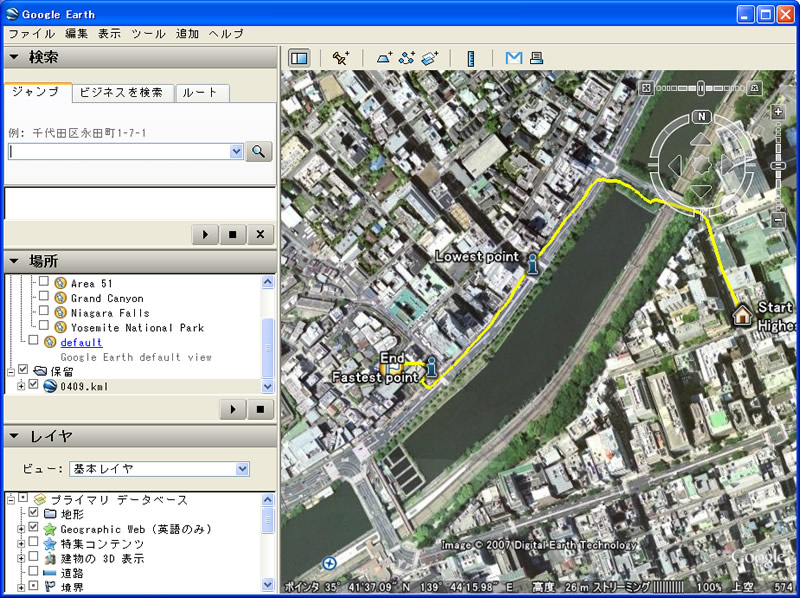Stop the search results tour
Screen dimensions: 800x598
tap(233, 235)
